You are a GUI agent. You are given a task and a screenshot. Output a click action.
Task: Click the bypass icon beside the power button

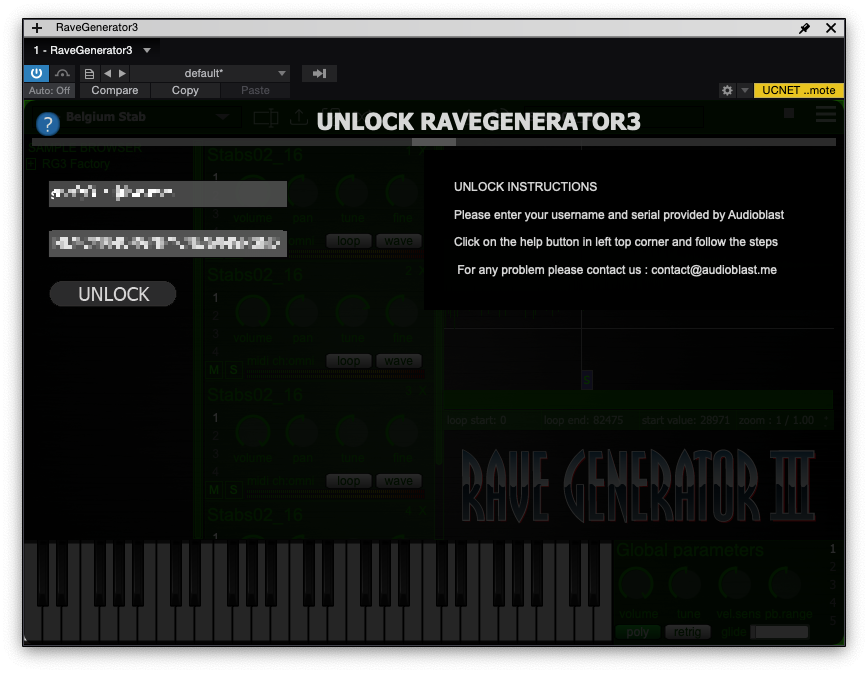[x=63, y=73]
